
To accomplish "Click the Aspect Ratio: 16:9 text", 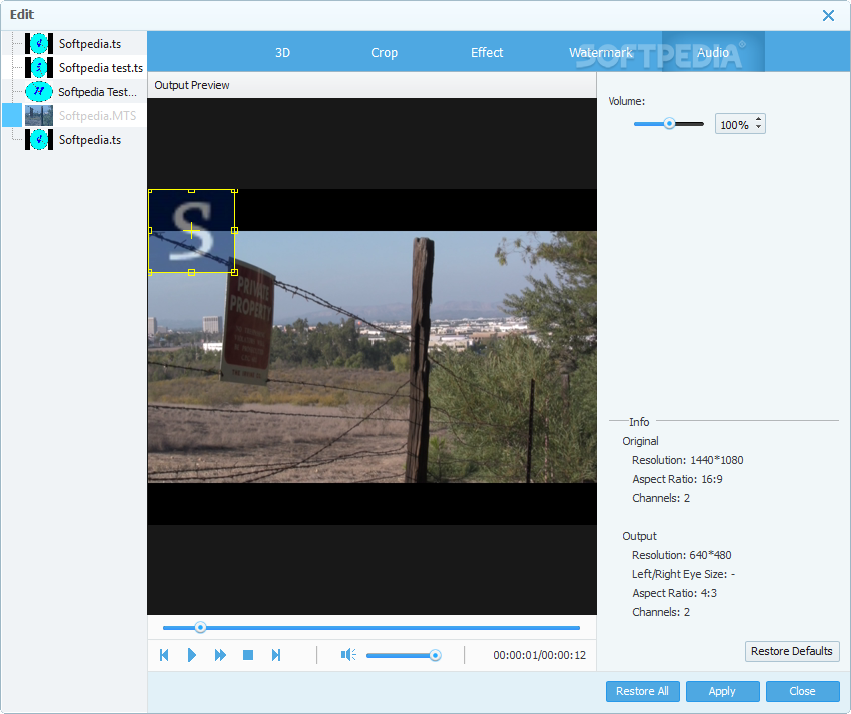I will pos(677,479).
